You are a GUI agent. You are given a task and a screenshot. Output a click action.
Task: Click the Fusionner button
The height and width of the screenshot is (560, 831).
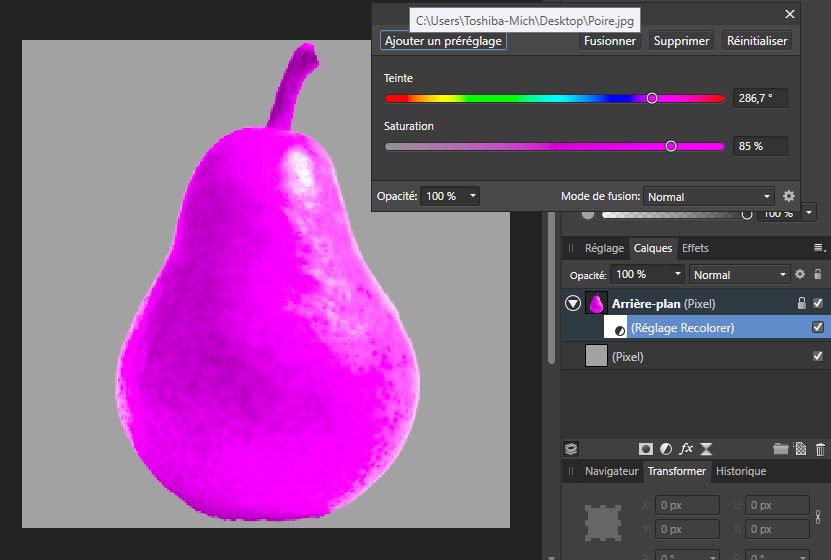(609, 41)
